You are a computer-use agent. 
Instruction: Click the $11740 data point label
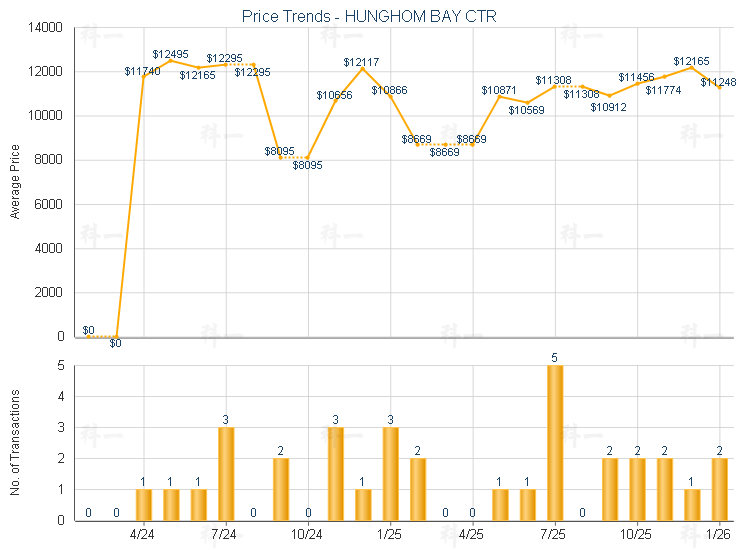142,71
